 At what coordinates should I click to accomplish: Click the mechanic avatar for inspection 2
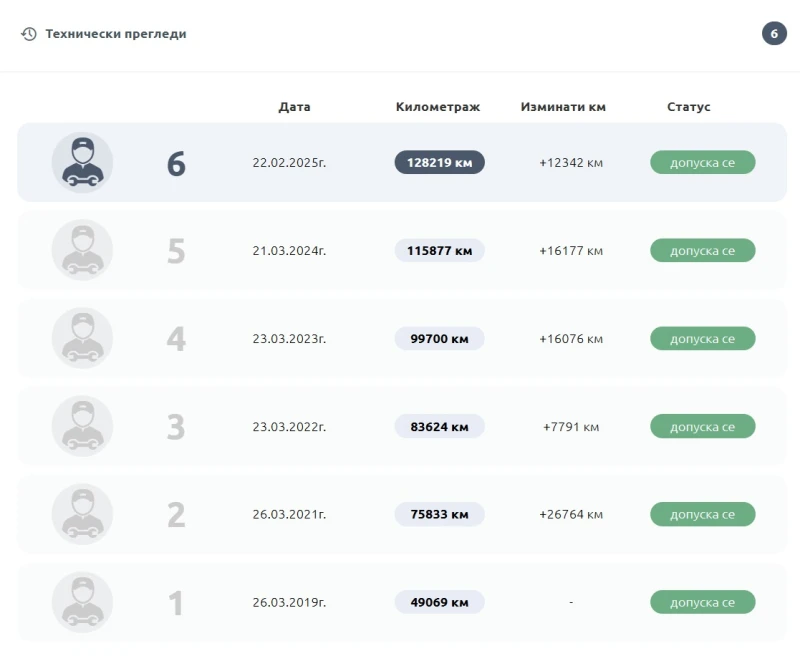pyautogui.click(x=82, y=515)
